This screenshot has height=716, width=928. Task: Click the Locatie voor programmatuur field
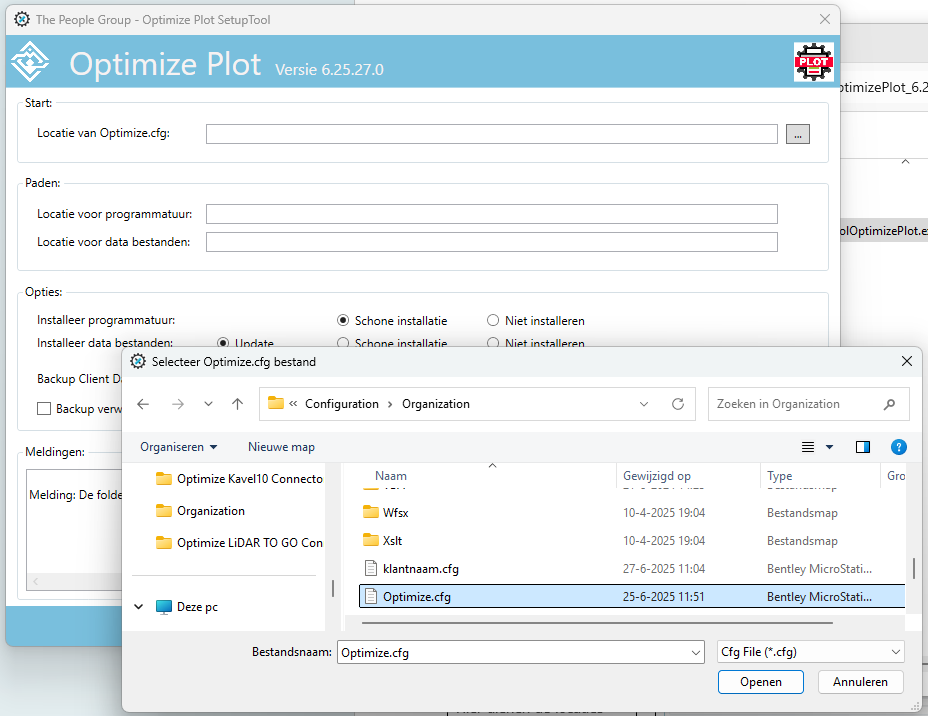coord(491,214)
